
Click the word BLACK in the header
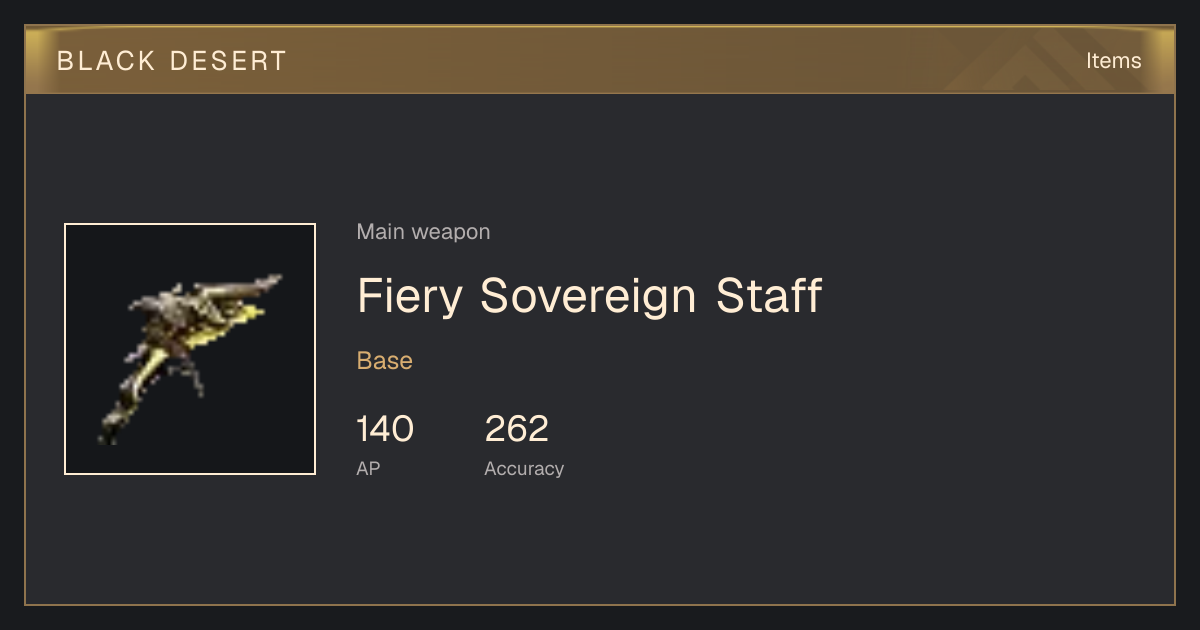point(105,61)
